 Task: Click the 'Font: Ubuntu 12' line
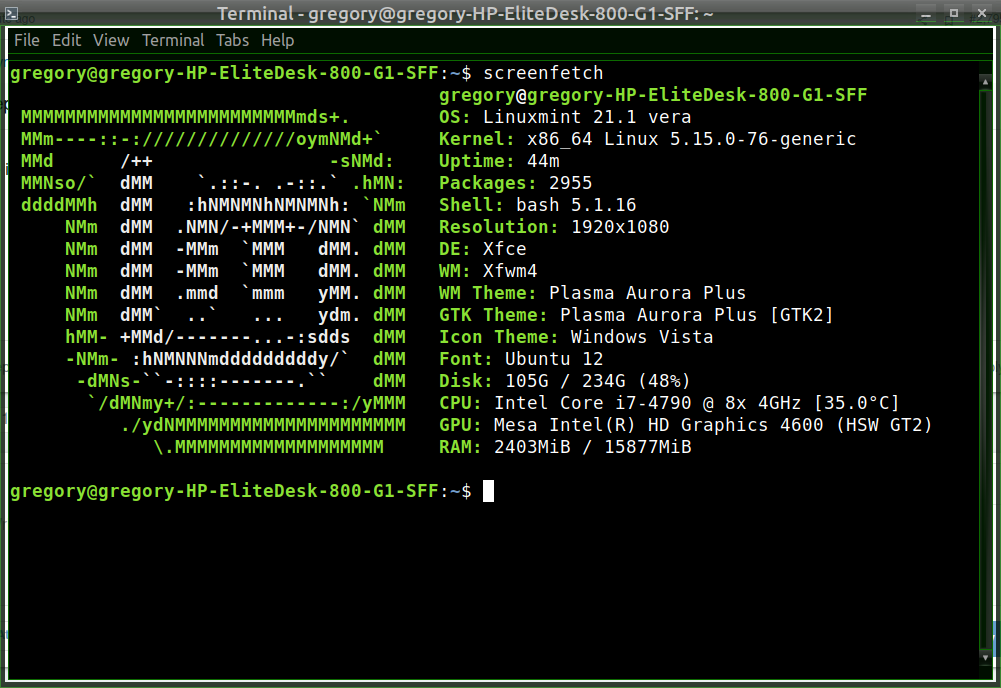point(521,359)
